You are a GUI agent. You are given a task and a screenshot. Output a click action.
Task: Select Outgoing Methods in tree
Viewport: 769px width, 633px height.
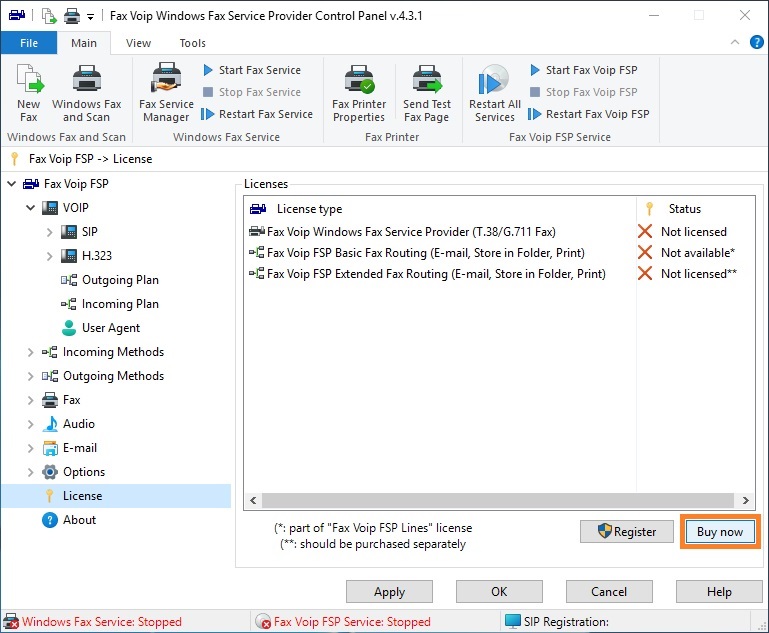tap(103, 376)
